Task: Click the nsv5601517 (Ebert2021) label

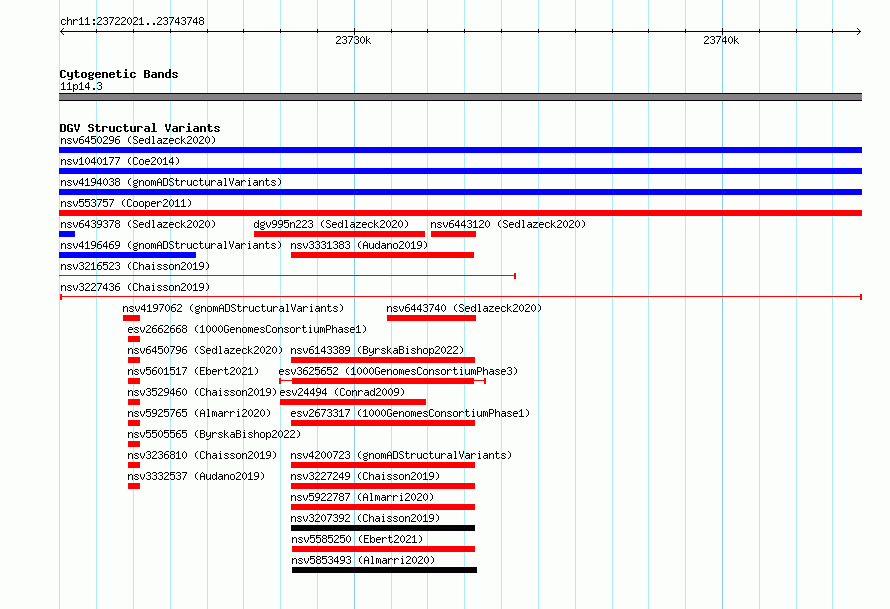Action: 193,371
